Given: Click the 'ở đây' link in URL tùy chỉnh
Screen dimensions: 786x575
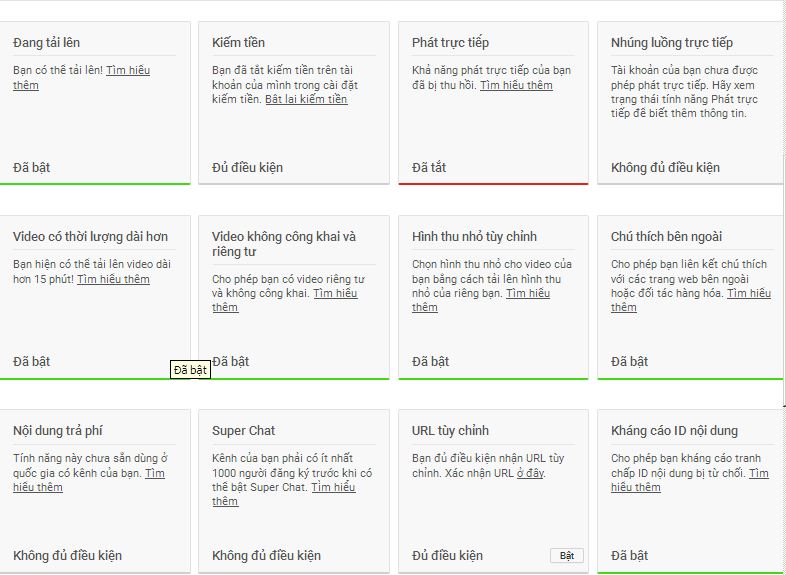Looking at the screenshot, I should click(x=530, y=473).
